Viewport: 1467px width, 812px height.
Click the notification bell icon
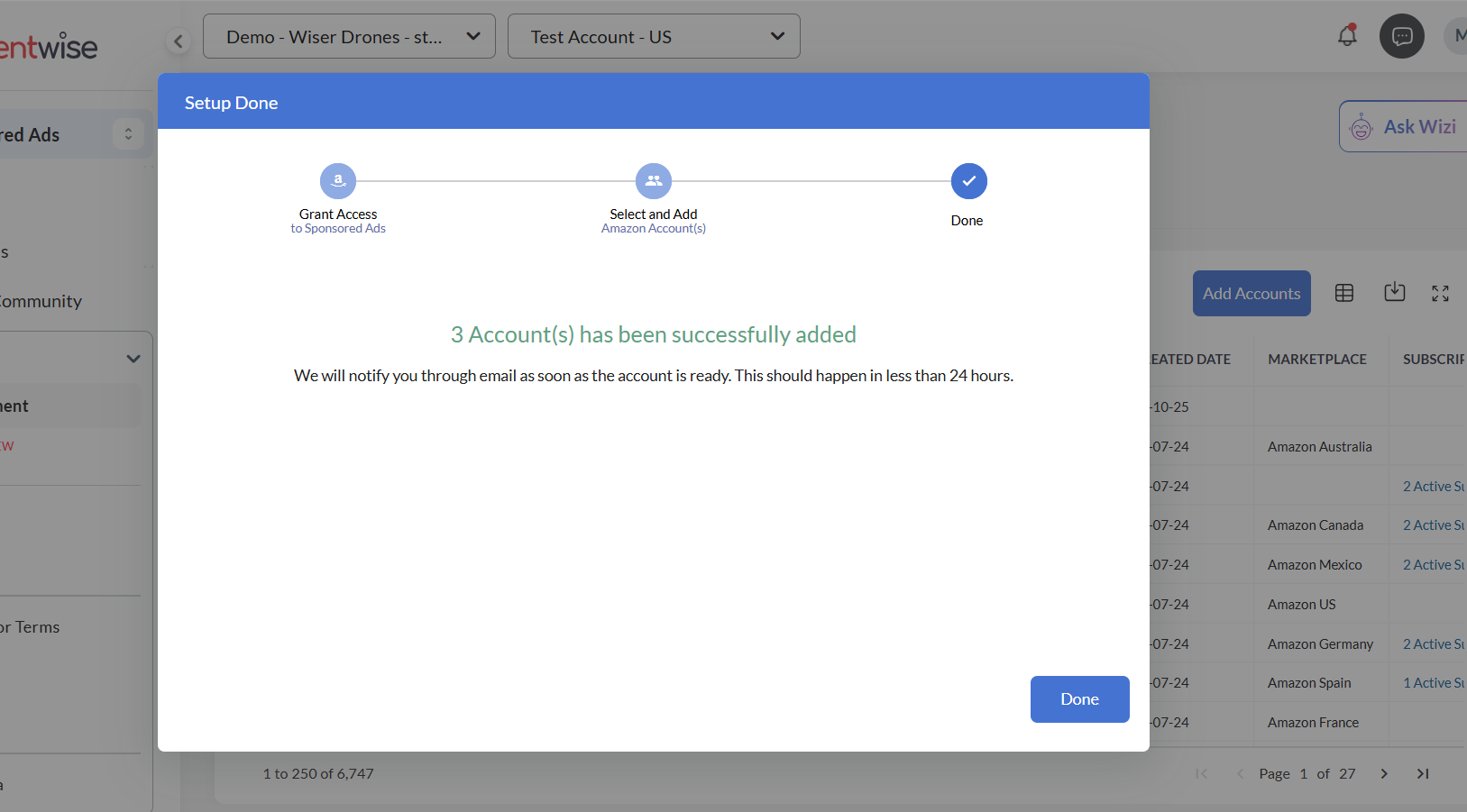(x=1347, y=36)
